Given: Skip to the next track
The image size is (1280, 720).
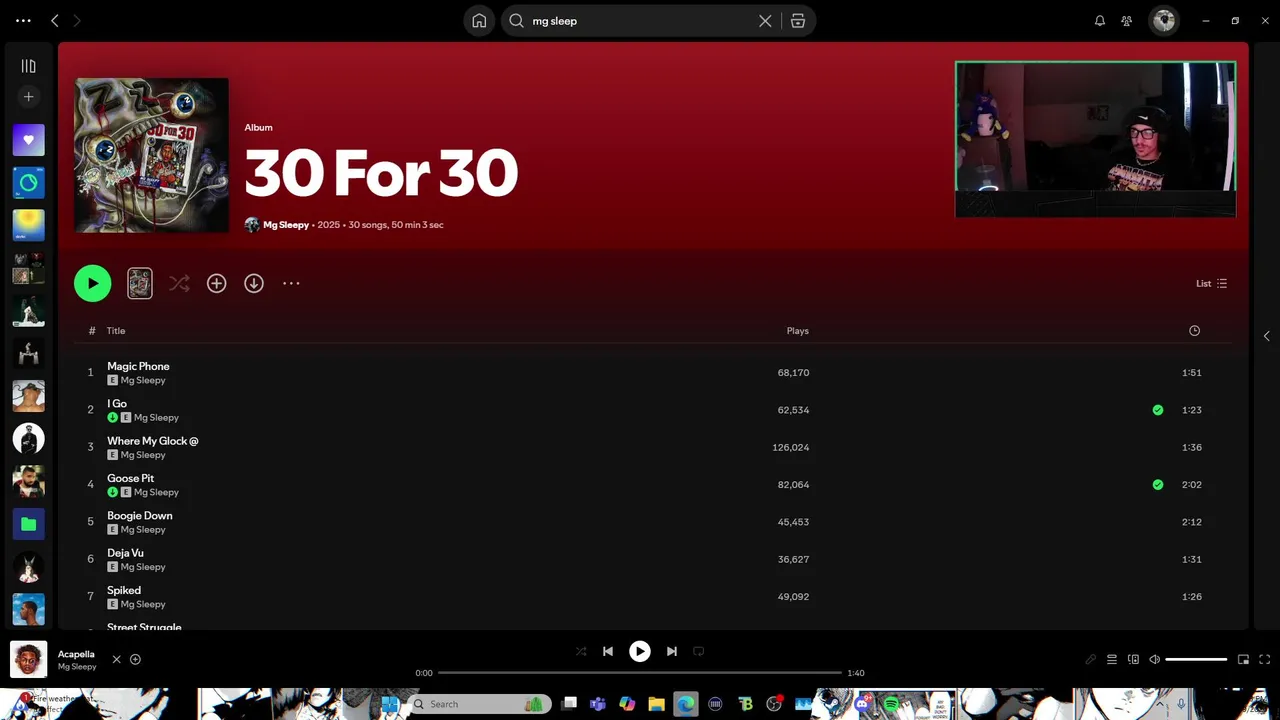Looking at the screenshot, I should (x=672, y=651).
